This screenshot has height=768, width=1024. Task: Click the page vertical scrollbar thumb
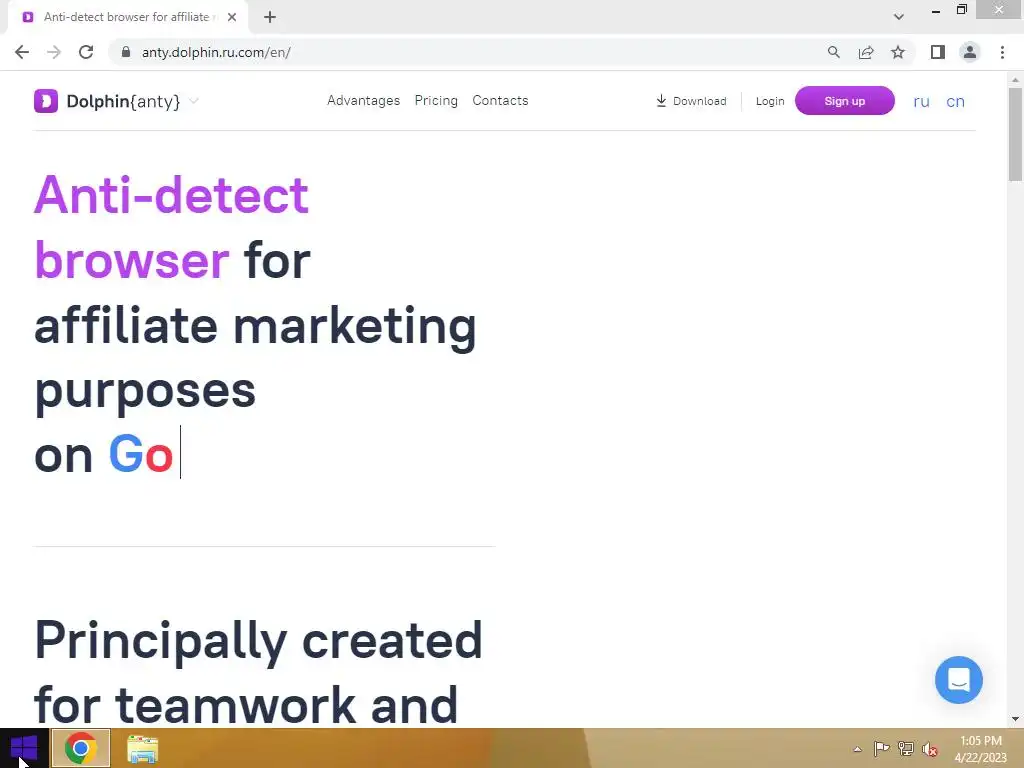pyautogui.click(x=1015, y=134)
